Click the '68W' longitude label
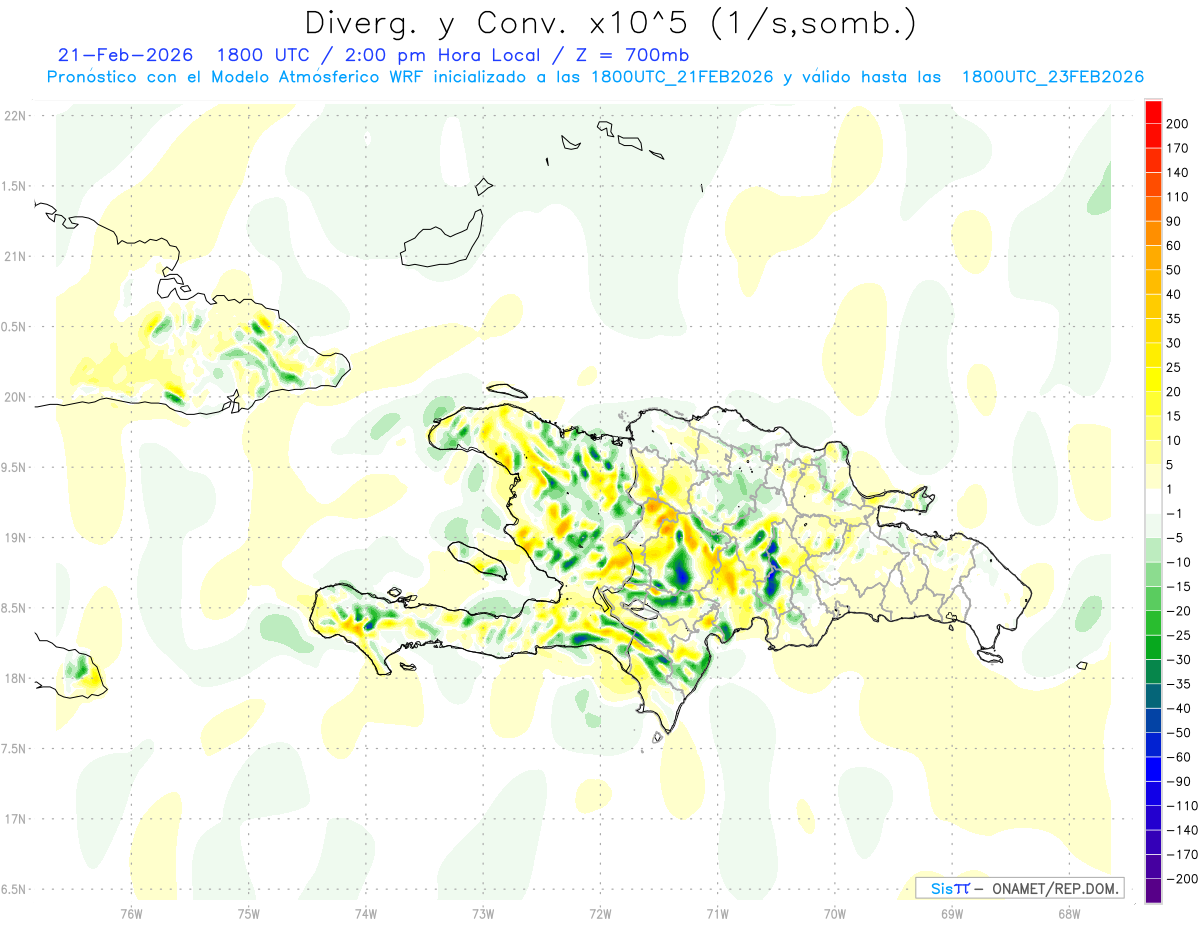 pyautogui.click(x=1068, y=913)
